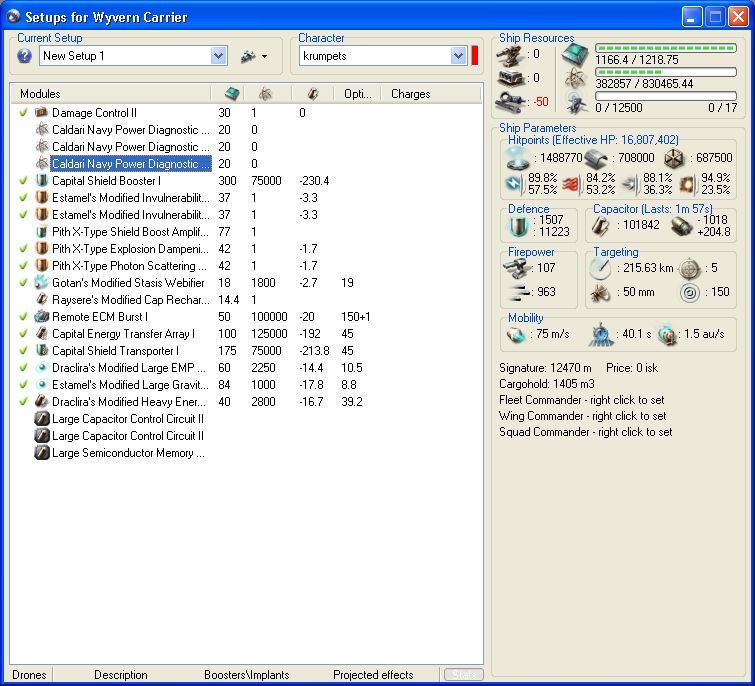The height and width of the screenshot is (686, 755).
Task: Click the Capital Shield Transporter I icon
Action: coord(42,350)
